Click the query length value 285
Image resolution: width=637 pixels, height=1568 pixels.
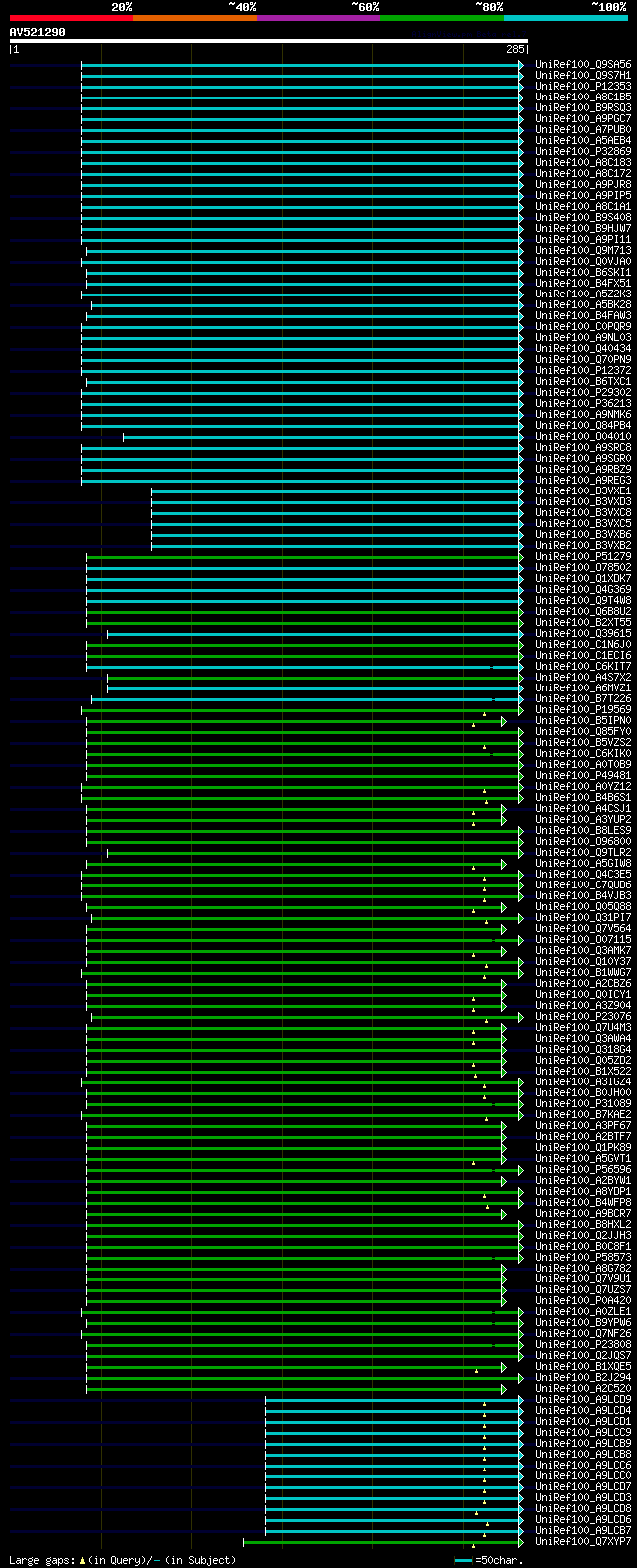coord(515,49)
